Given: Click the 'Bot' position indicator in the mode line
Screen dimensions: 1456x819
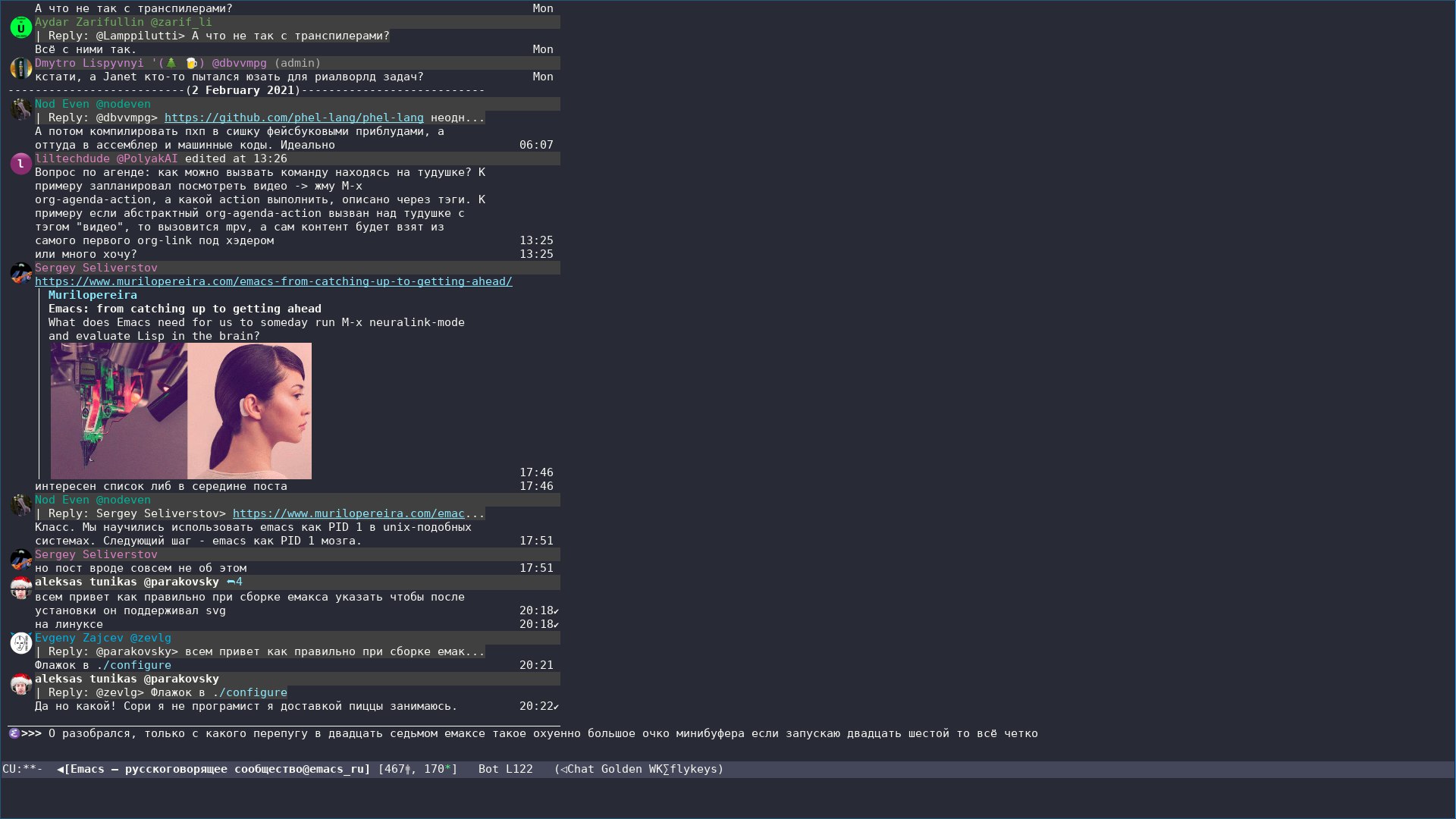Looking at the screenshot, I should [x=489, y=769].
